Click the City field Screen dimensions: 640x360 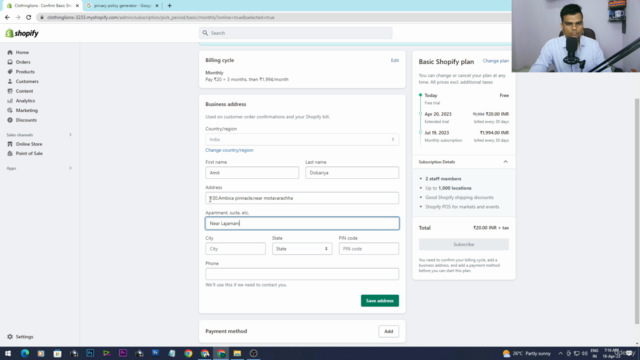[x=236, y=249]
